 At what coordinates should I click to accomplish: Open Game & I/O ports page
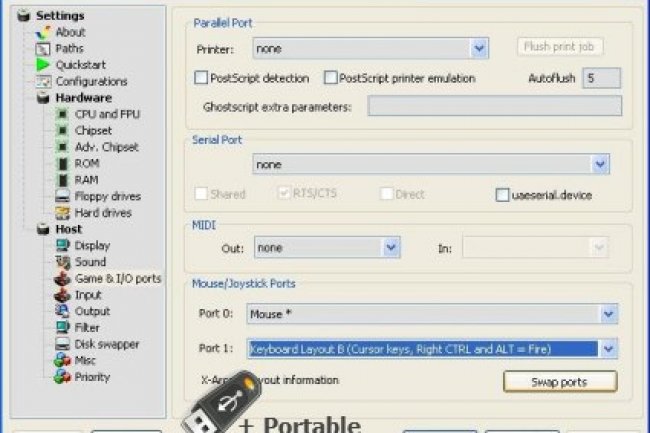coord(117,279)
